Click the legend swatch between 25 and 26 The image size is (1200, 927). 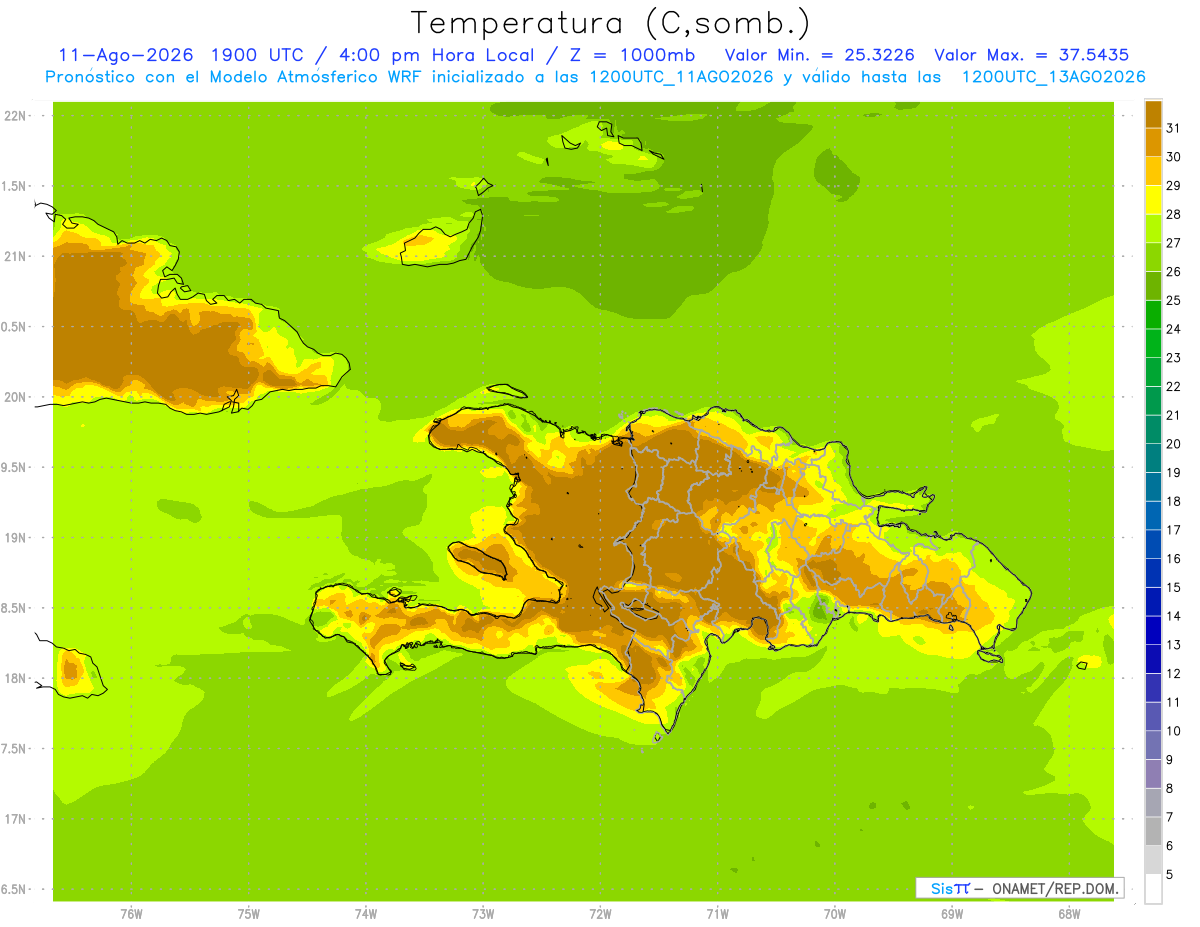tap(1153, 285)
